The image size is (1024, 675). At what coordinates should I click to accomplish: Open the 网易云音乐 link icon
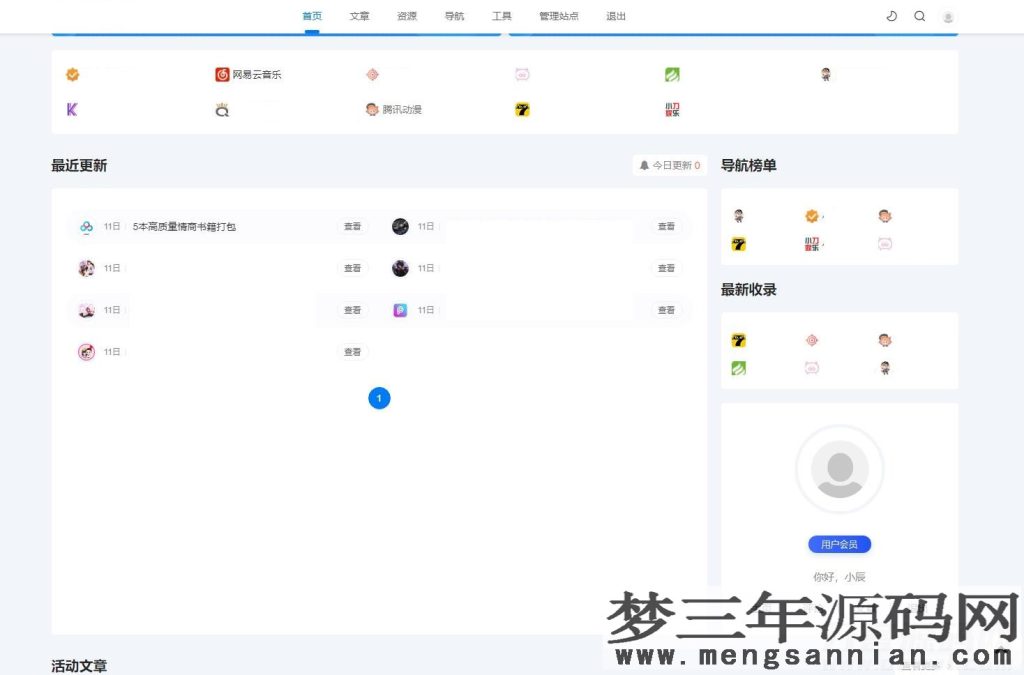[x=221, y=73]
